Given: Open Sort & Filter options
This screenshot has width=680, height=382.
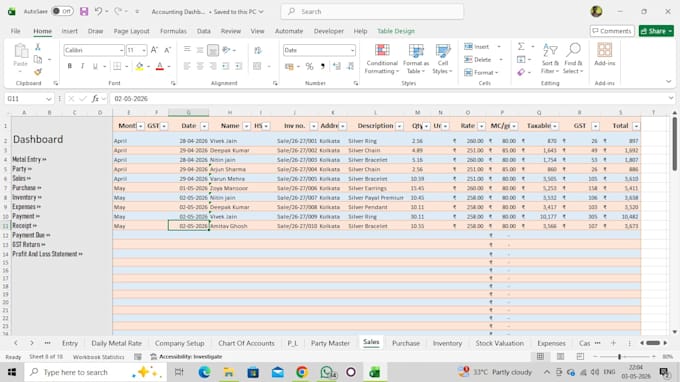Looking at the screenshot, I should [550, 59].
